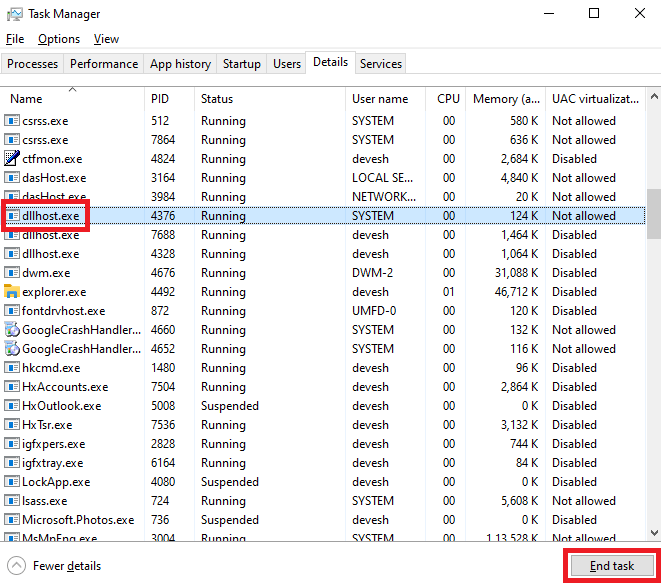
Task: Click the End task button
Action: pyautogui.click(x=612, y=566)
